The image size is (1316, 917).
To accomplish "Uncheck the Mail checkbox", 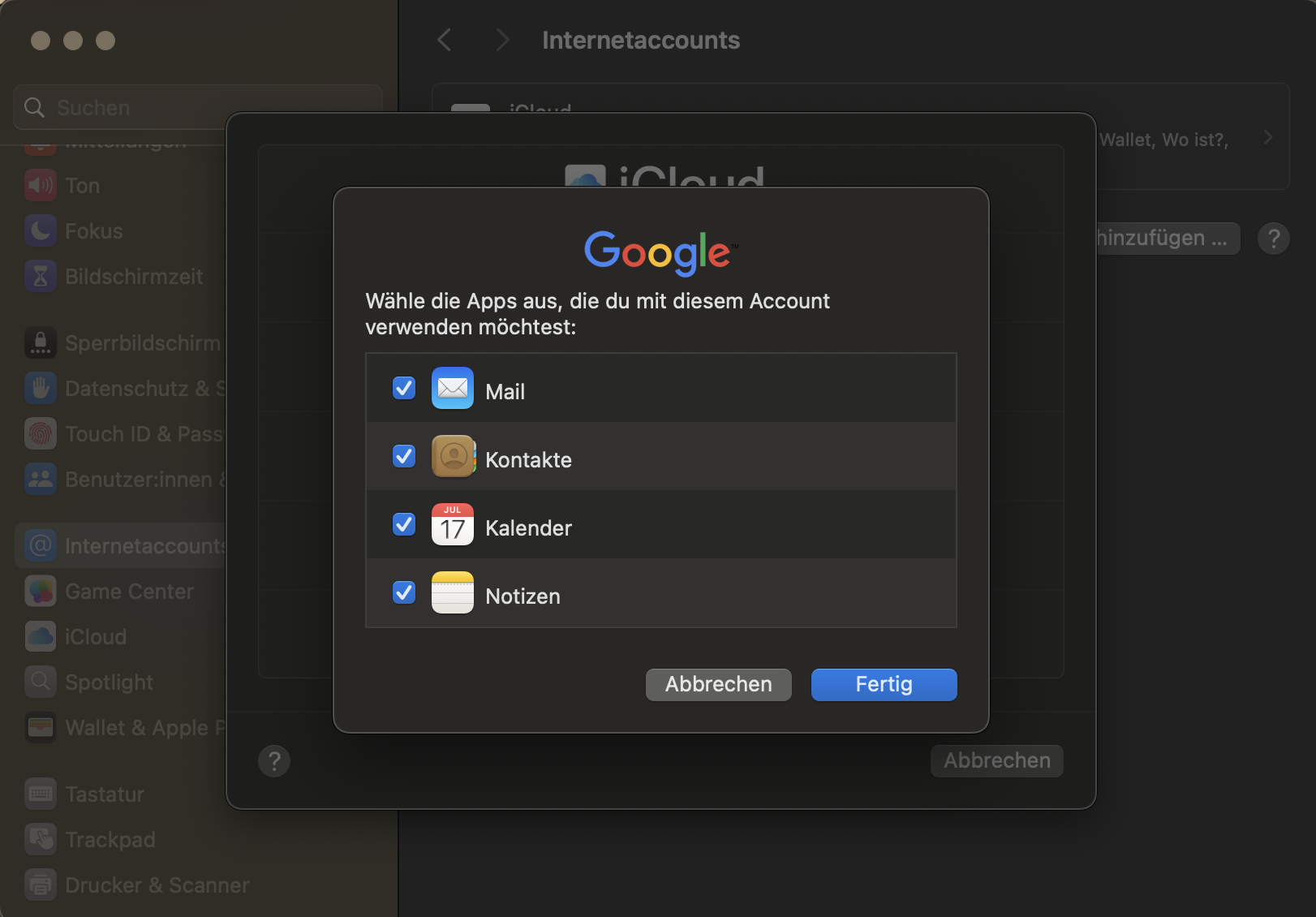I will (x=403, y=388).
